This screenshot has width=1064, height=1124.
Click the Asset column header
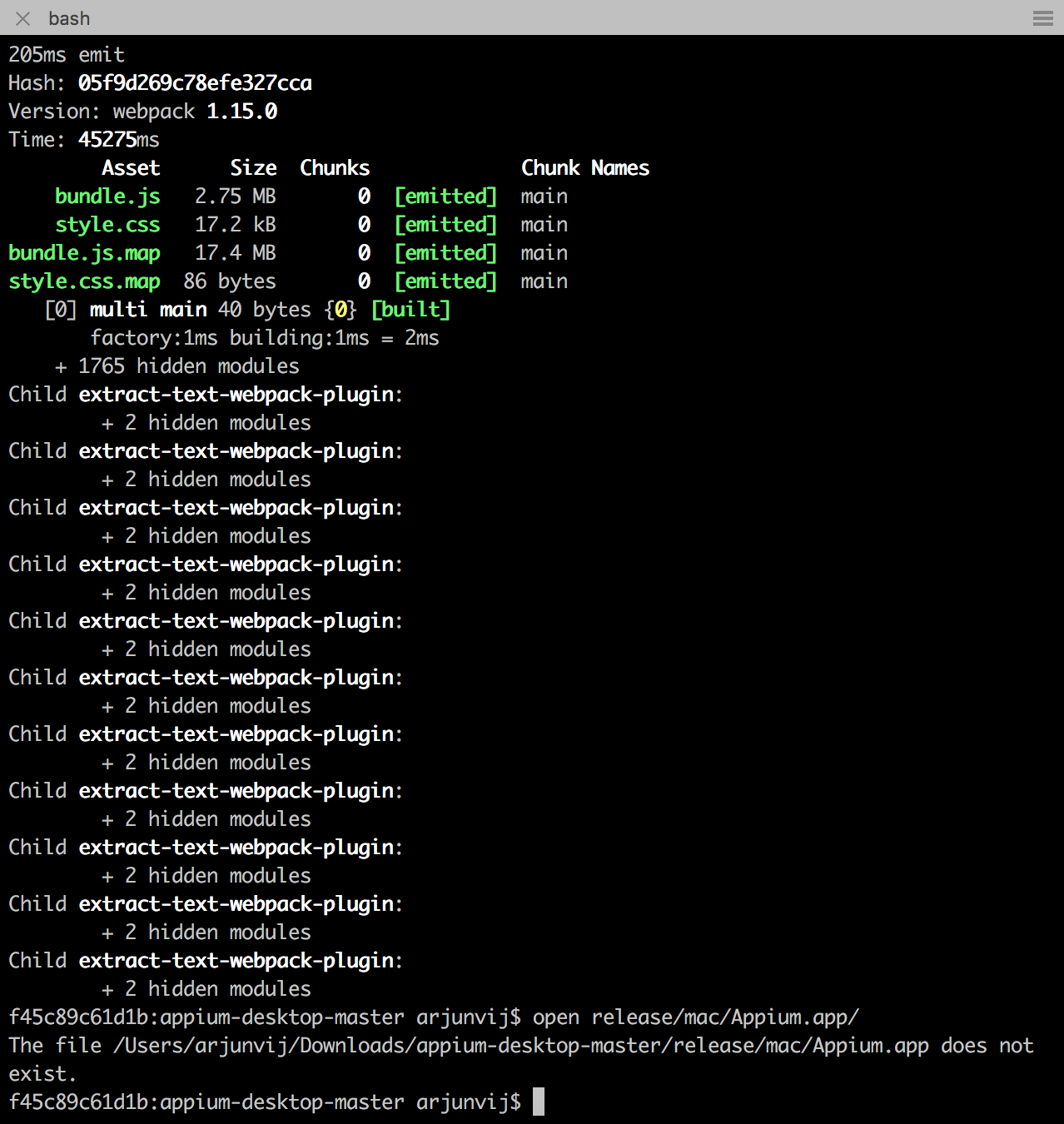point(131,168)
